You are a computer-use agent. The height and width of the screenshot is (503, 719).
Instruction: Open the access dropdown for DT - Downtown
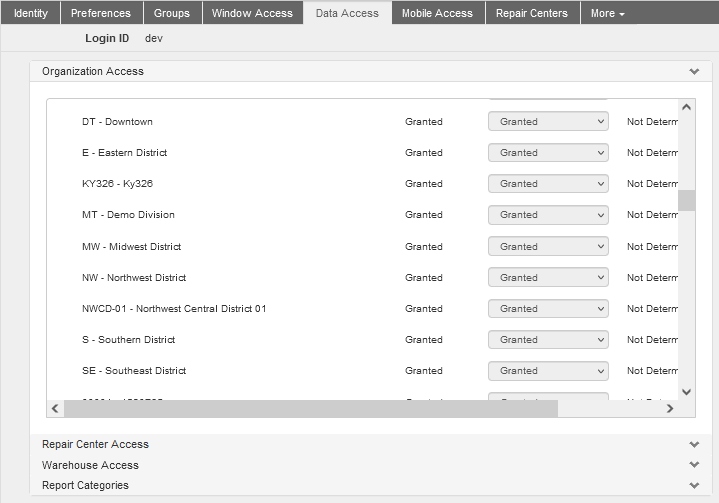pos(548,122)
